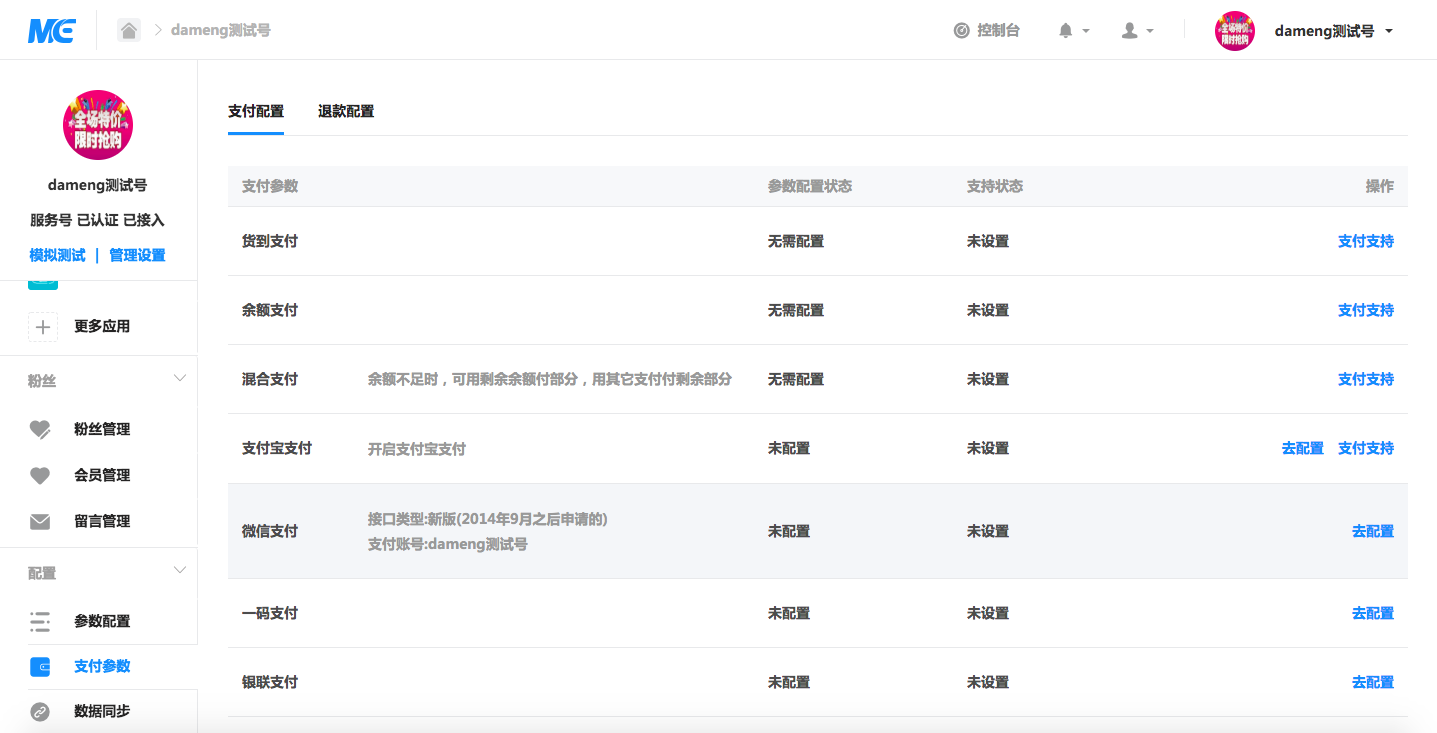Open 粉丝管理 heart icon
This screenshot has width=1437, height=733.
tap(40, 430)
